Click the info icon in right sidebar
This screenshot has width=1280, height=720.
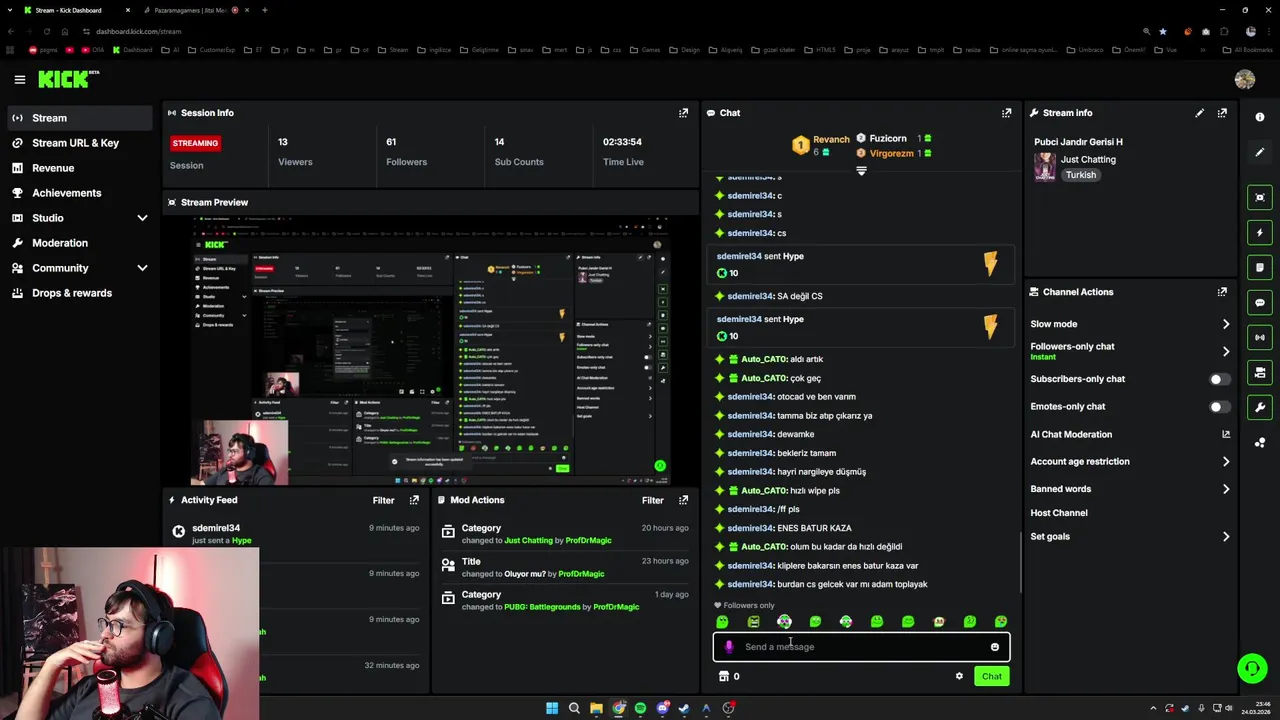[x=1259, y=117]
